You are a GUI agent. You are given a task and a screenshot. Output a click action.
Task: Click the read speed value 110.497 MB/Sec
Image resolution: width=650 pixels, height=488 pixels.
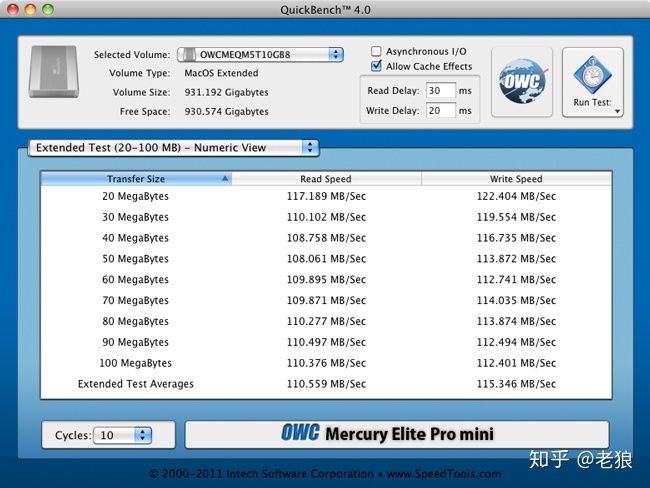click(x=326, y=342)
